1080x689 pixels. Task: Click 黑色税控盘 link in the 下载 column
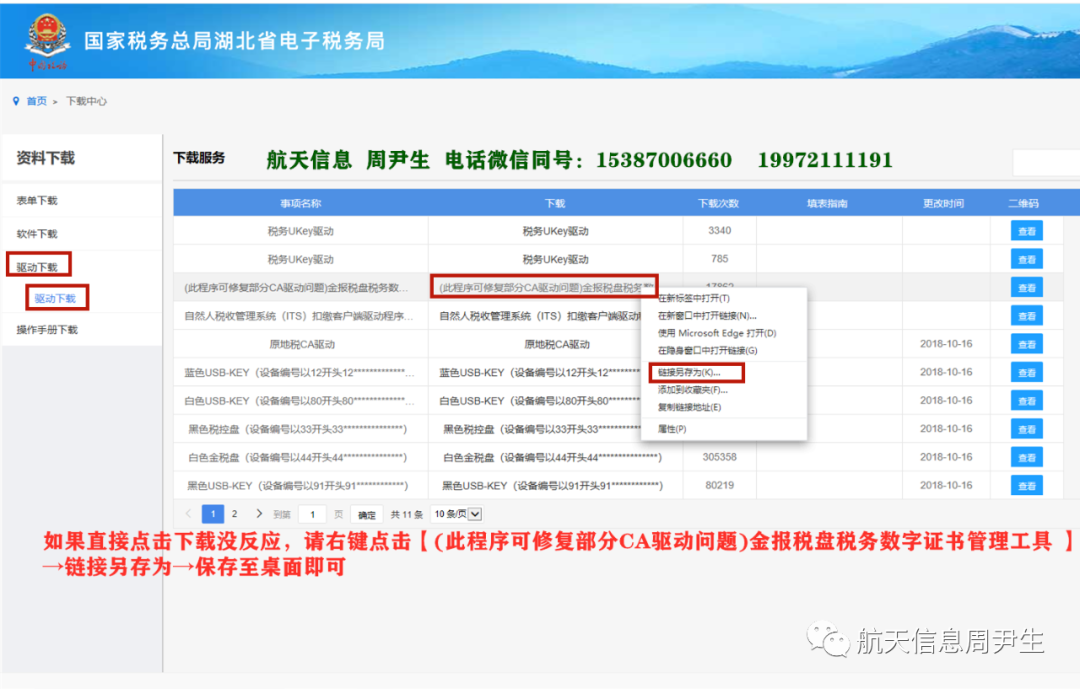[x=543, y=429]
